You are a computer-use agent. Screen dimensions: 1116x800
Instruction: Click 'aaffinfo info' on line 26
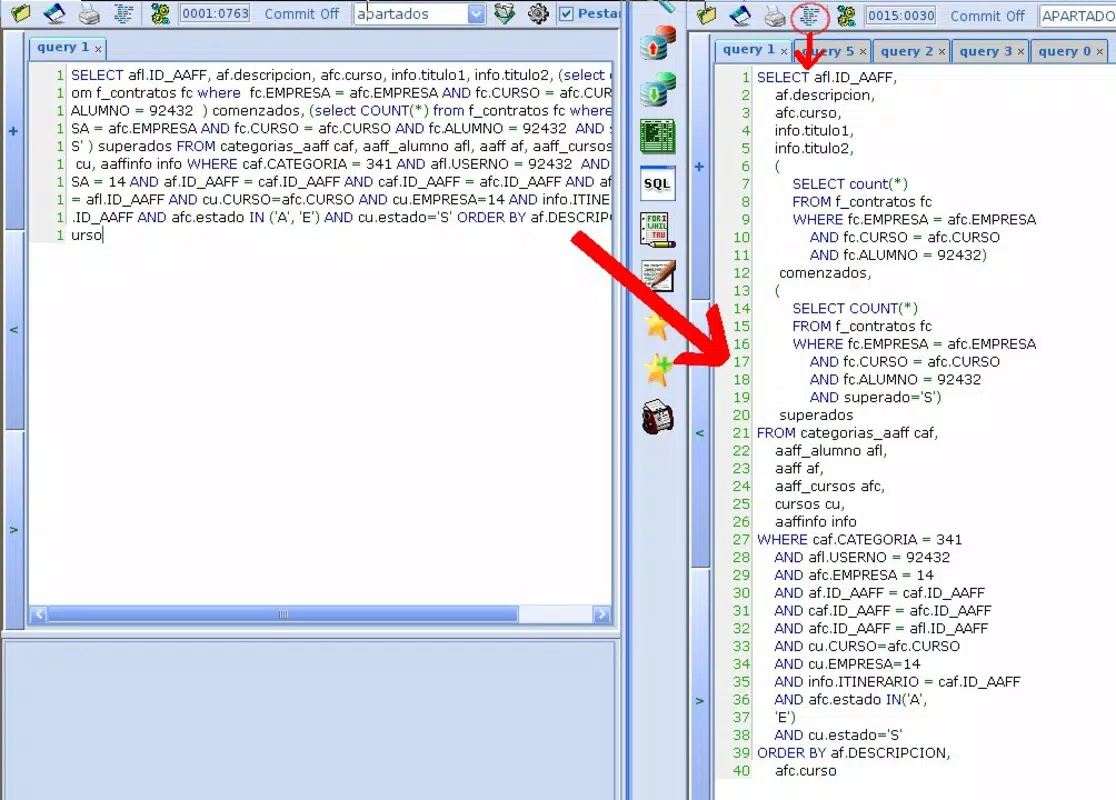816,522
